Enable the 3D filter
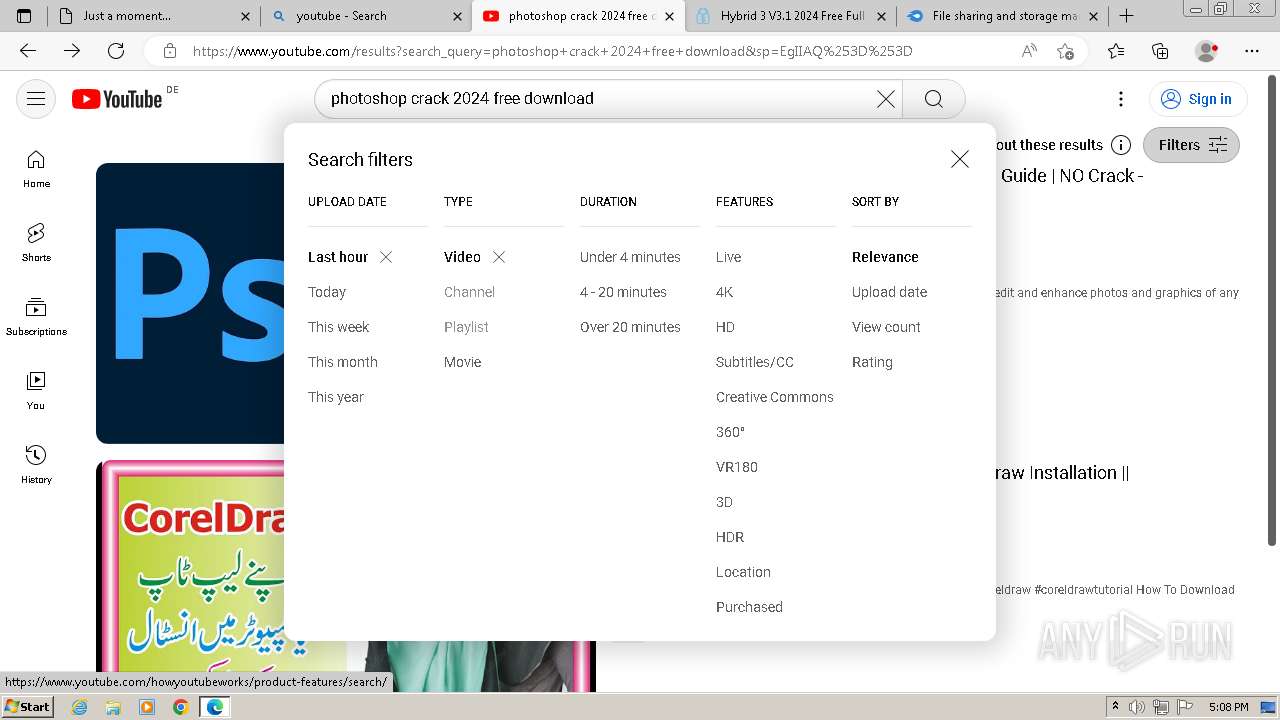1280x720 pixels. click(724, 502)
